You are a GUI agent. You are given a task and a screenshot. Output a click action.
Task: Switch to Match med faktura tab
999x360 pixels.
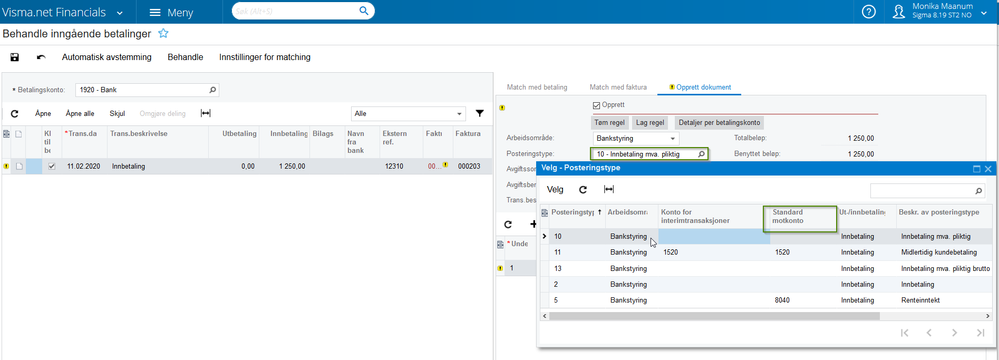(618, 87)
